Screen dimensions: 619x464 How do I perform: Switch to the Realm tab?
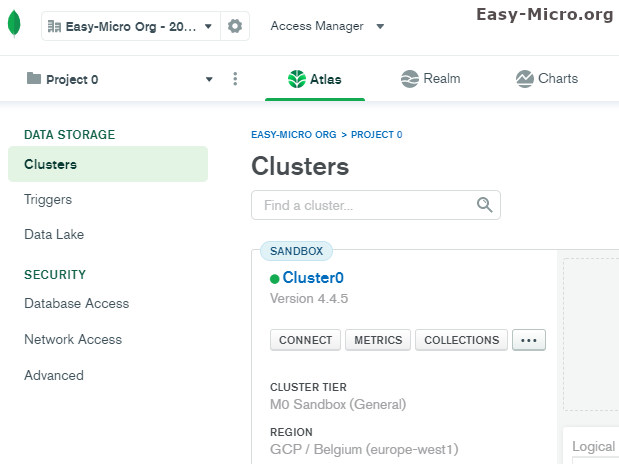click(x=430, y=79)
